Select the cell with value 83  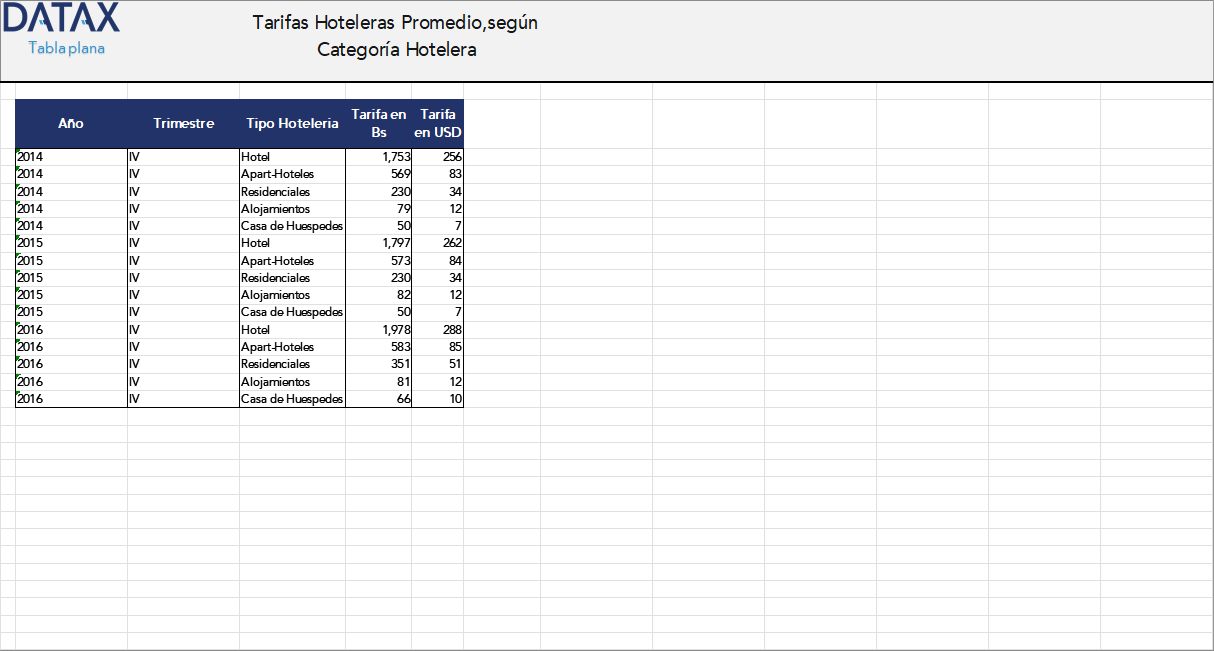437,174
